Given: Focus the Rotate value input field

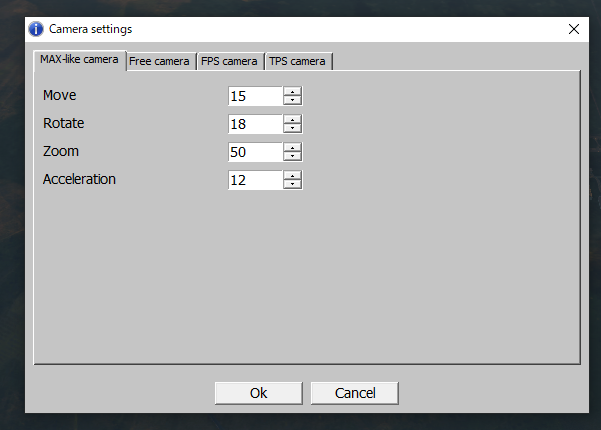Looking at the screenshot, I should pos(255,124).
